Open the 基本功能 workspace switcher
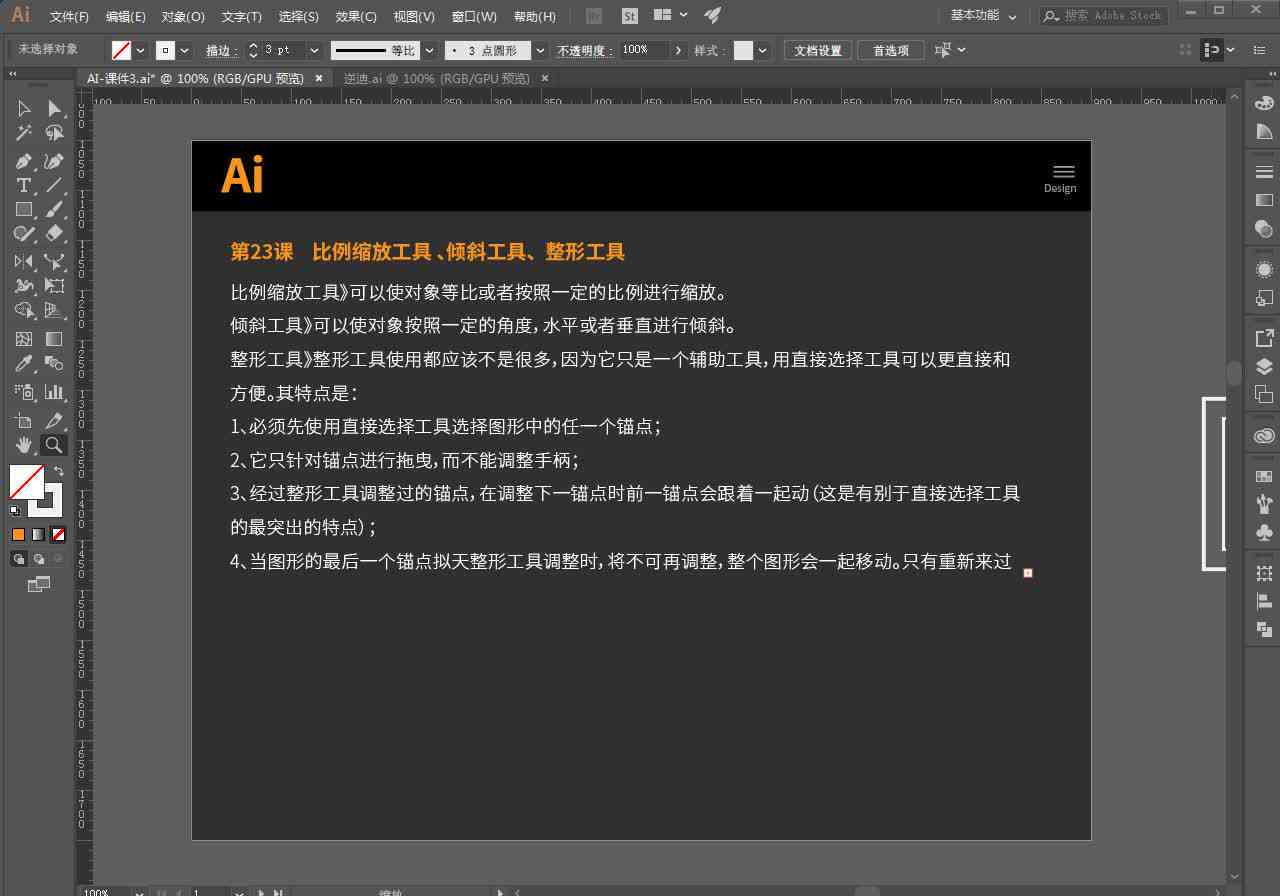Screen dimensions: 1280x896 [983, 15]
